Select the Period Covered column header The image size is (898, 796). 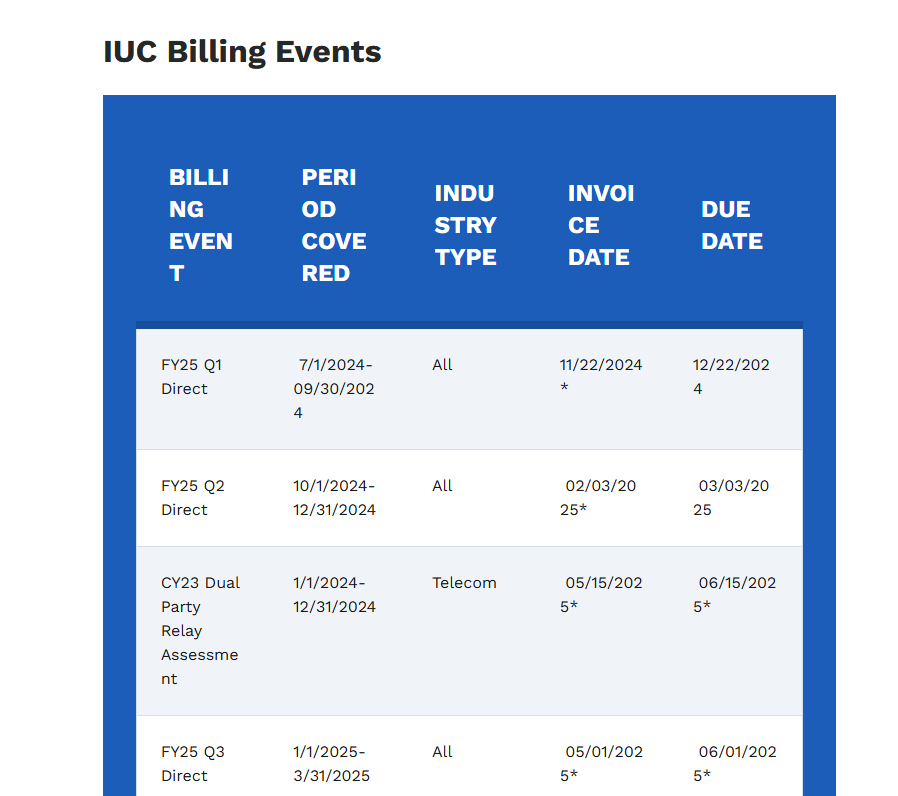[334, 225]
